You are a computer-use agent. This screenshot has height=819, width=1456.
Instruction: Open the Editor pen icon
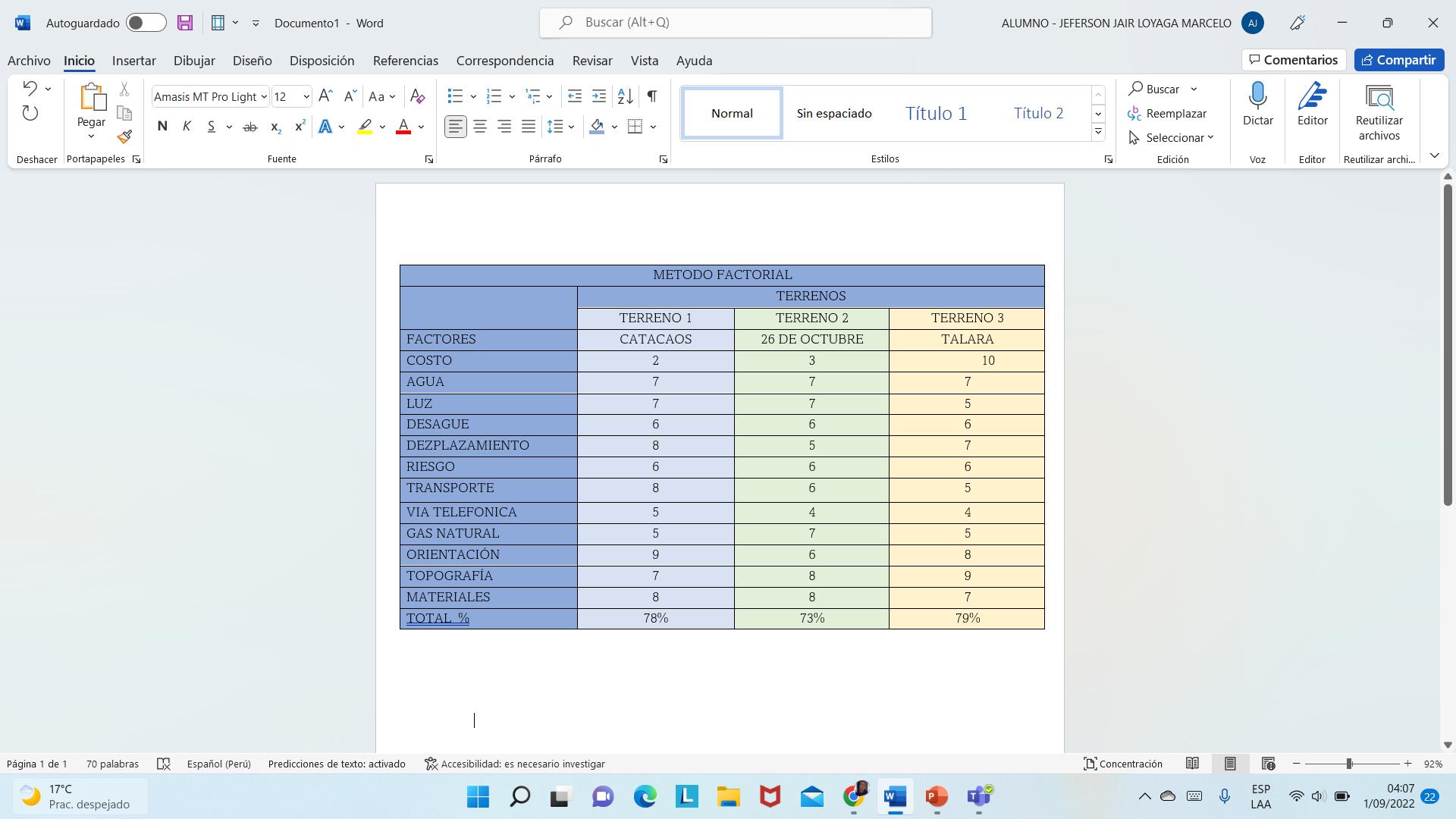point(1312,97)
